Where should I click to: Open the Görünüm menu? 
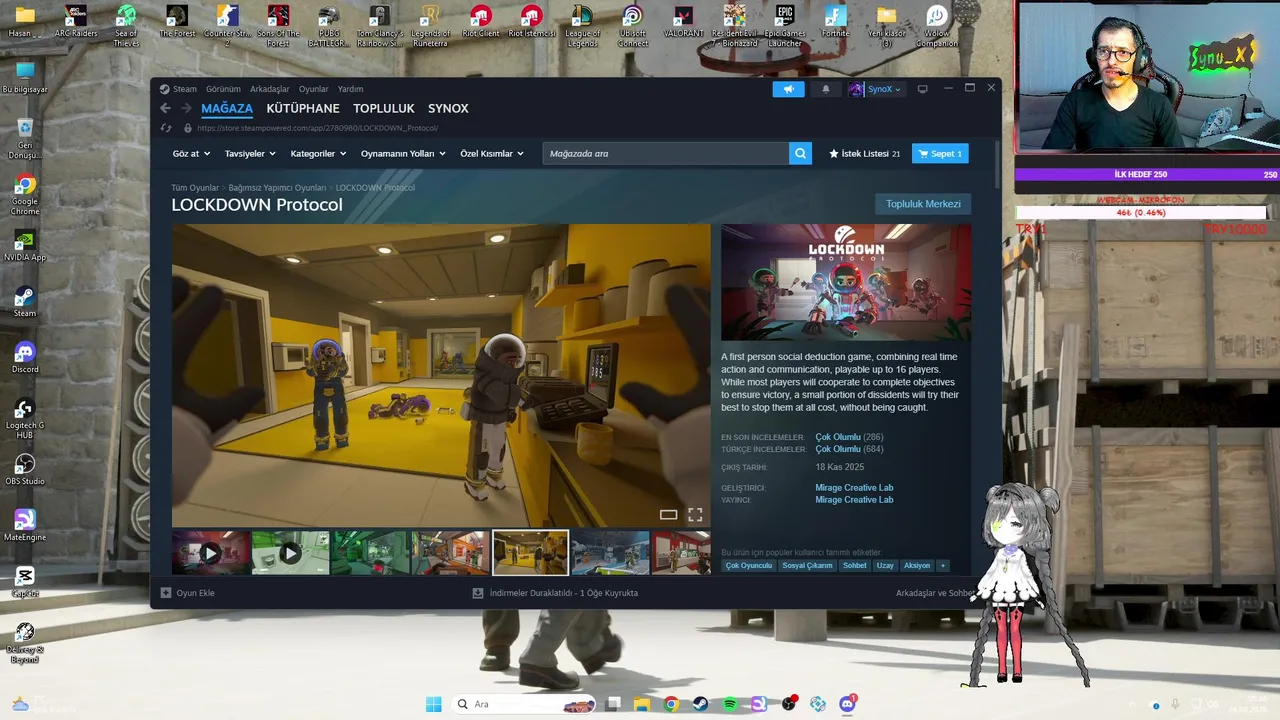pos(223,89)
